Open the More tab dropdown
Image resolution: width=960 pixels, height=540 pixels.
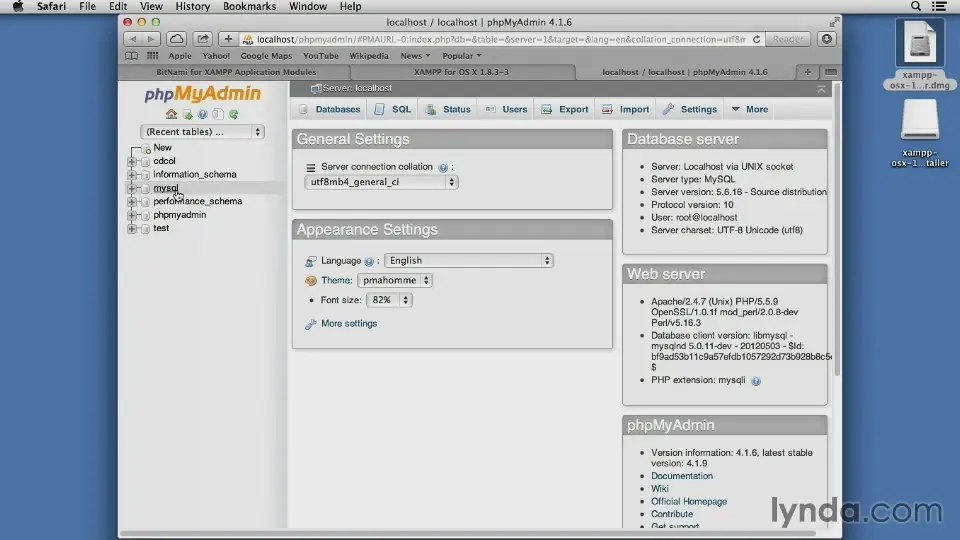[x=749, y=109]
